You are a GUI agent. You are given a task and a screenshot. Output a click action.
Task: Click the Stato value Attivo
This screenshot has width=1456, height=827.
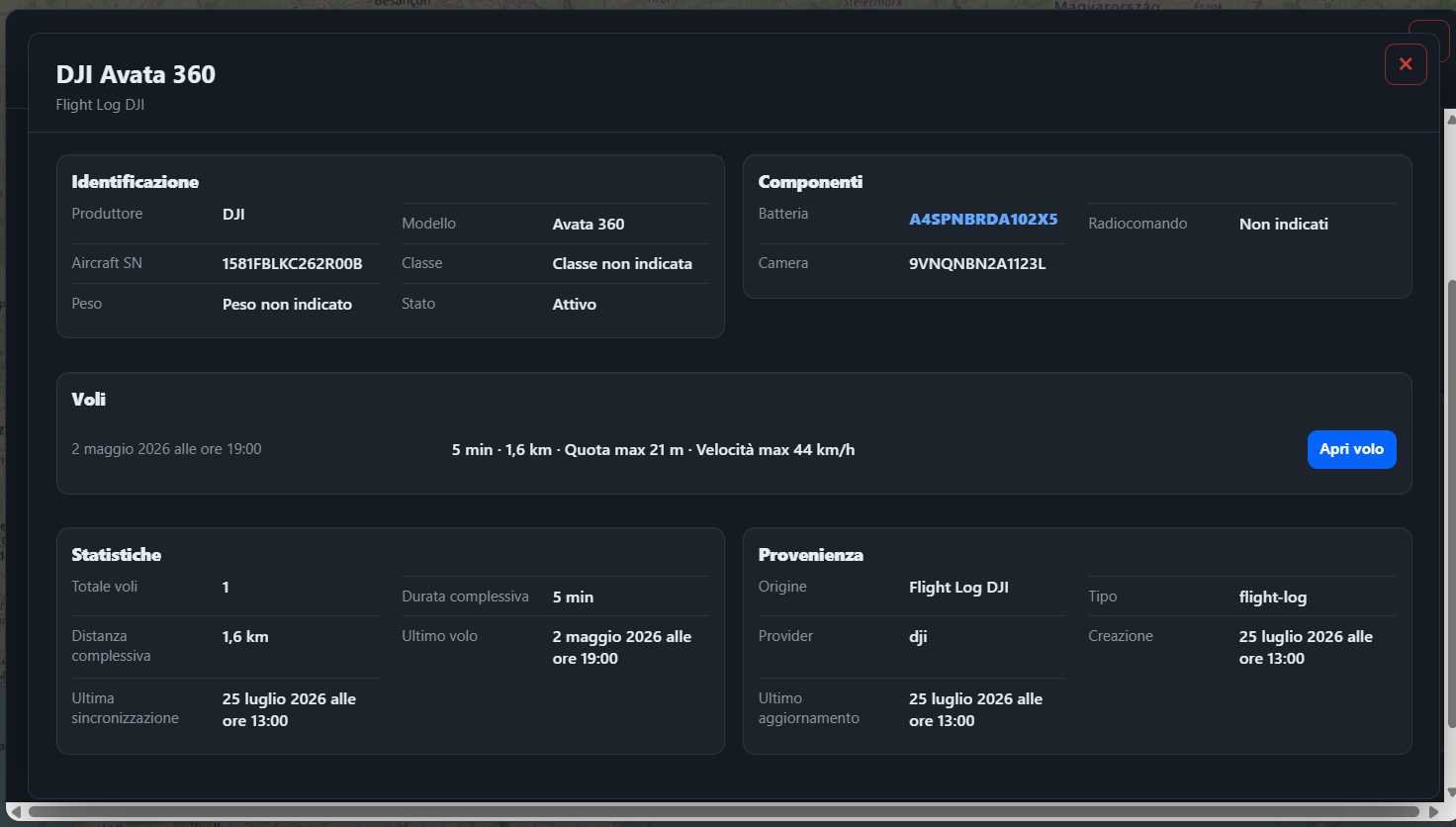575,305
